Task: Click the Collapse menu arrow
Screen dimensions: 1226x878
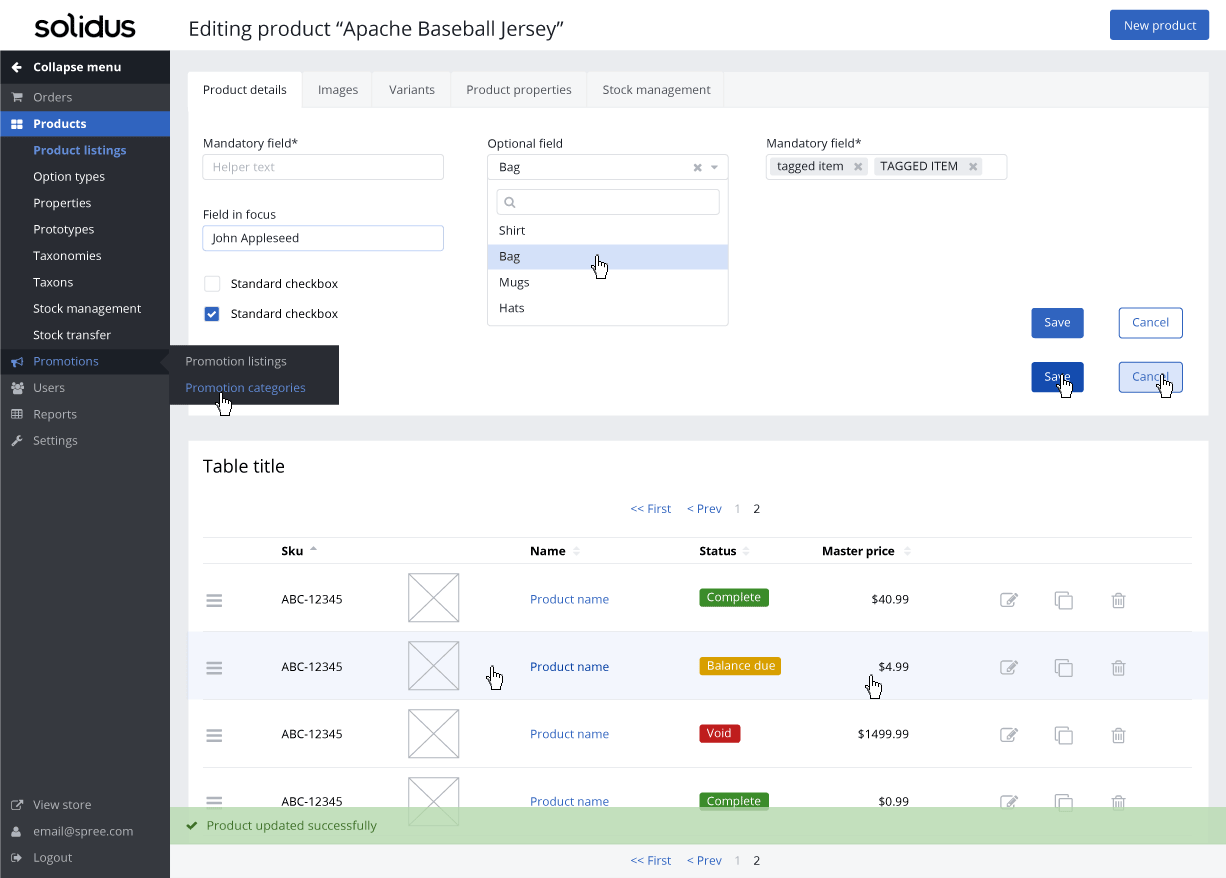Action: pos(16,67)
